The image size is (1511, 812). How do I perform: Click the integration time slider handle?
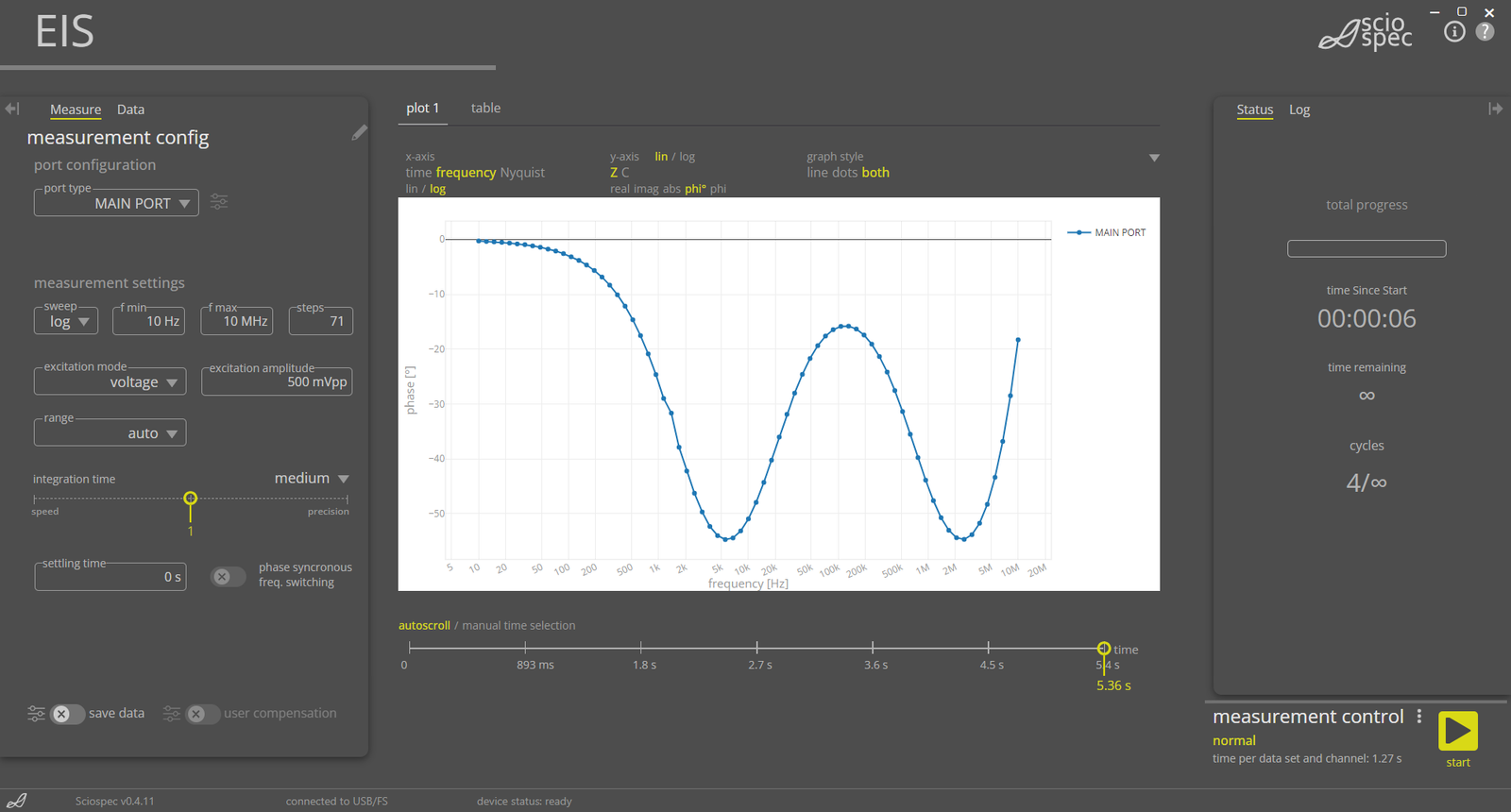point(190,498)
